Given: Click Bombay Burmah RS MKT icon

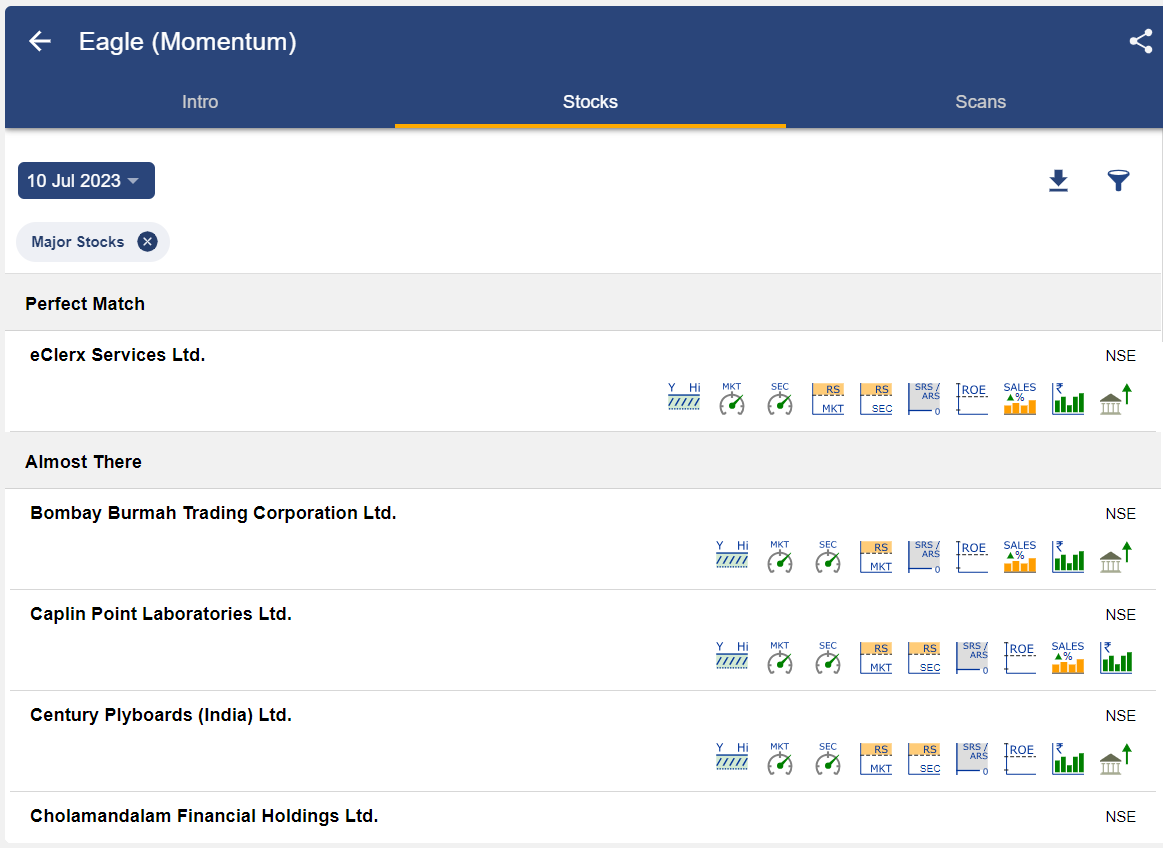Looking at the screenshot, I should pos(876,556).
